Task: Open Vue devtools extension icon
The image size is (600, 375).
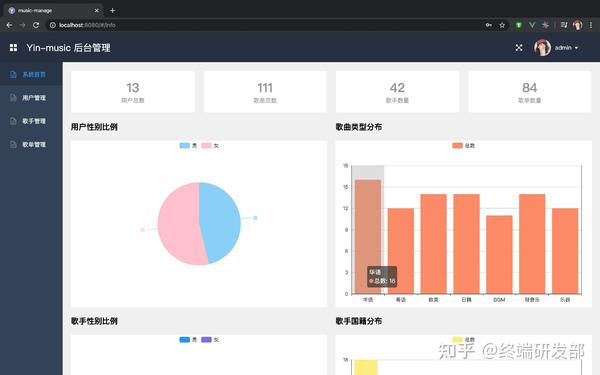Action: pyautogui.click(x=532, y=25)
